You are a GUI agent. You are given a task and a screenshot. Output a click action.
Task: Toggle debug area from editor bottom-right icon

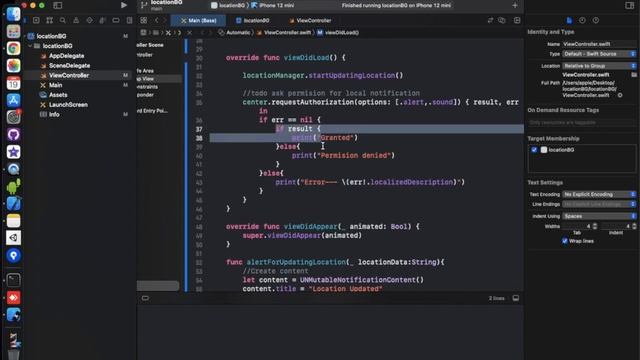(x=516, y=298)
